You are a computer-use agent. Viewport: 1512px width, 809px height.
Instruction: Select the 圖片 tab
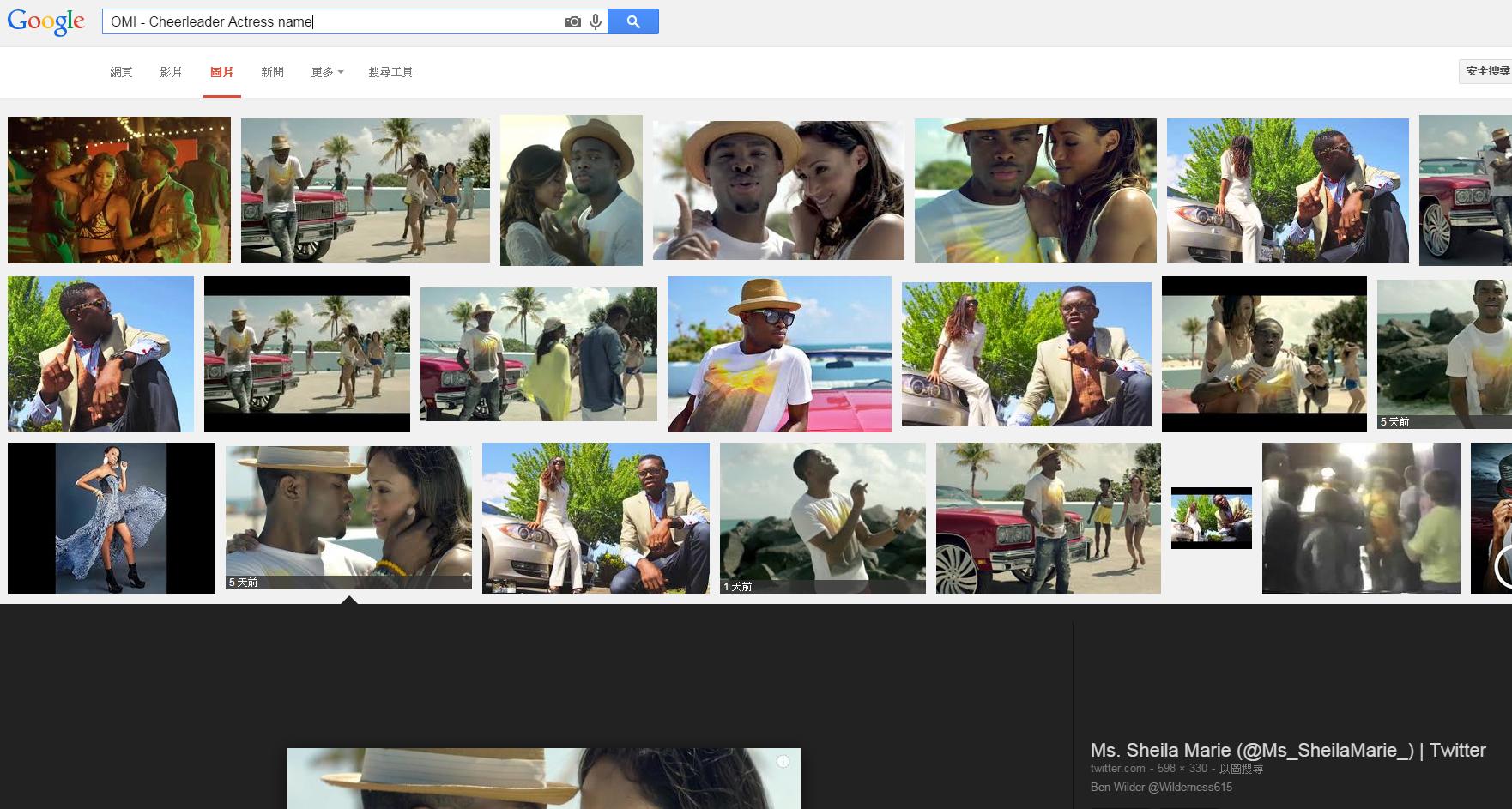[x=221, y=72]
